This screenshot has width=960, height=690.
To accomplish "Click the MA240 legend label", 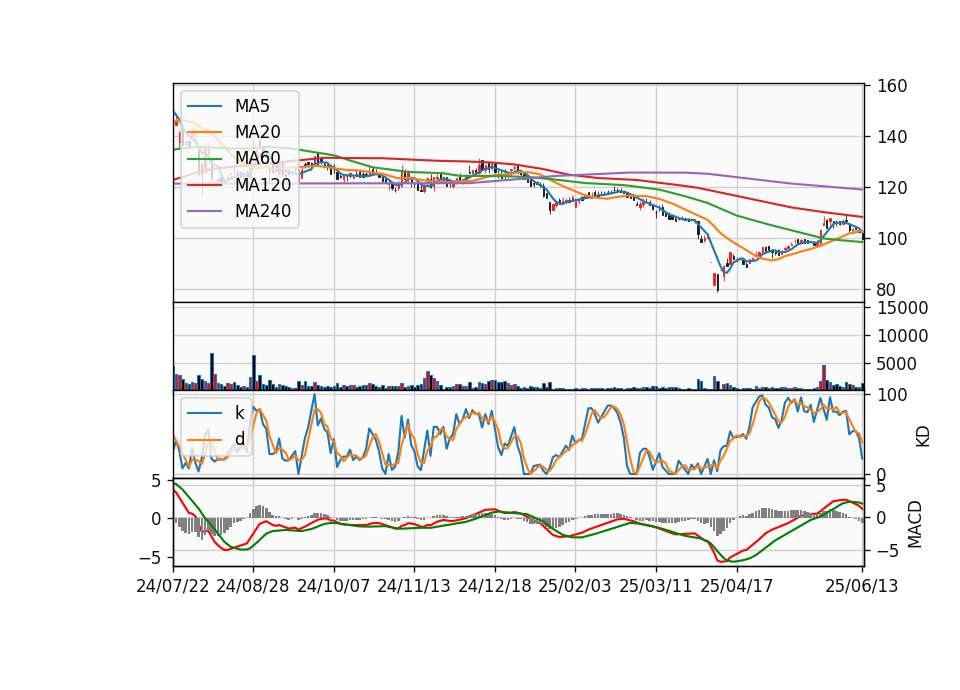I will point(263,211).
